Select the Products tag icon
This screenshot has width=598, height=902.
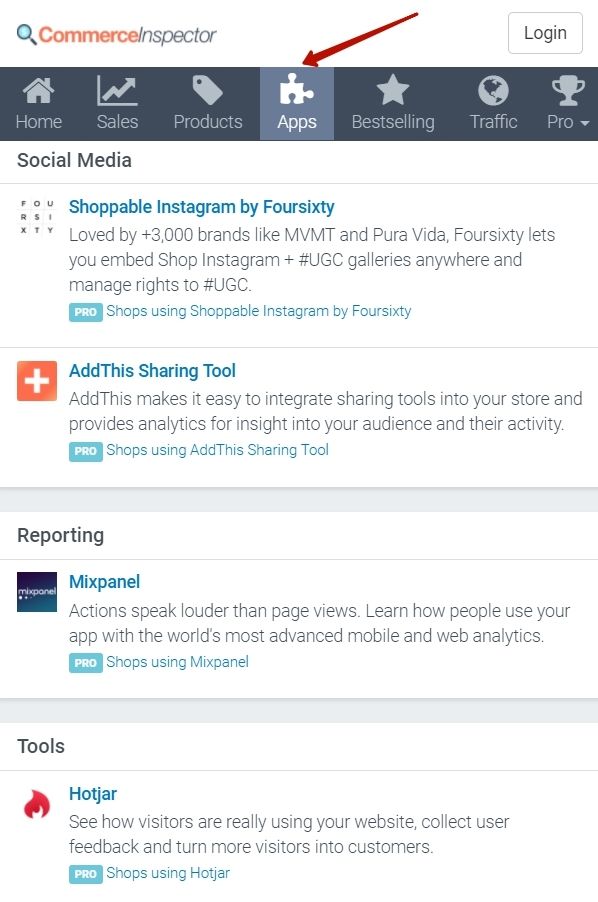pos(208,90)
